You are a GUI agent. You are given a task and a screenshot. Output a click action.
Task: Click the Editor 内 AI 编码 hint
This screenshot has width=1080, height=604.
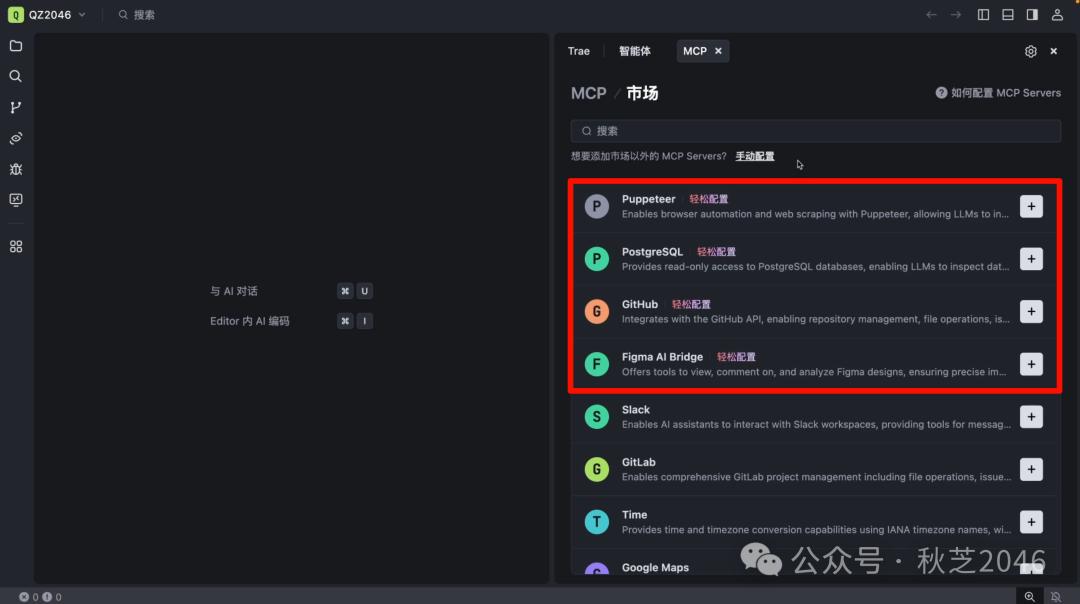pyautogui.click(x=249, y=321)
